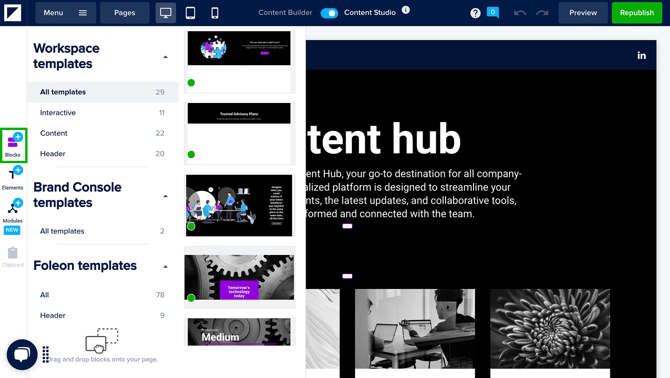This screenshot has width=670, height=378.
Task: Click the Content Studio info icon
Action: pos(406,10)
